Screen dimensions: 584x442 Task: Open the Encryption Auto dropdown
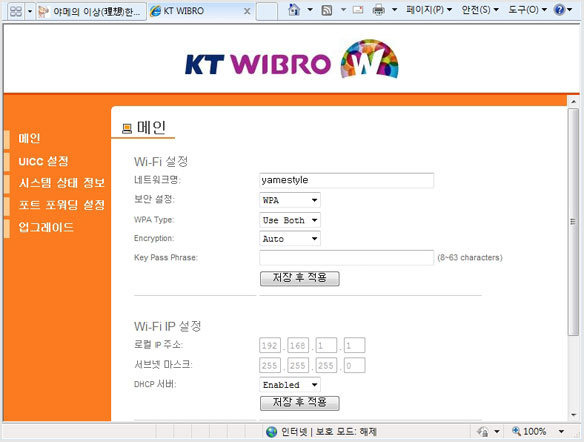(289, 239)
